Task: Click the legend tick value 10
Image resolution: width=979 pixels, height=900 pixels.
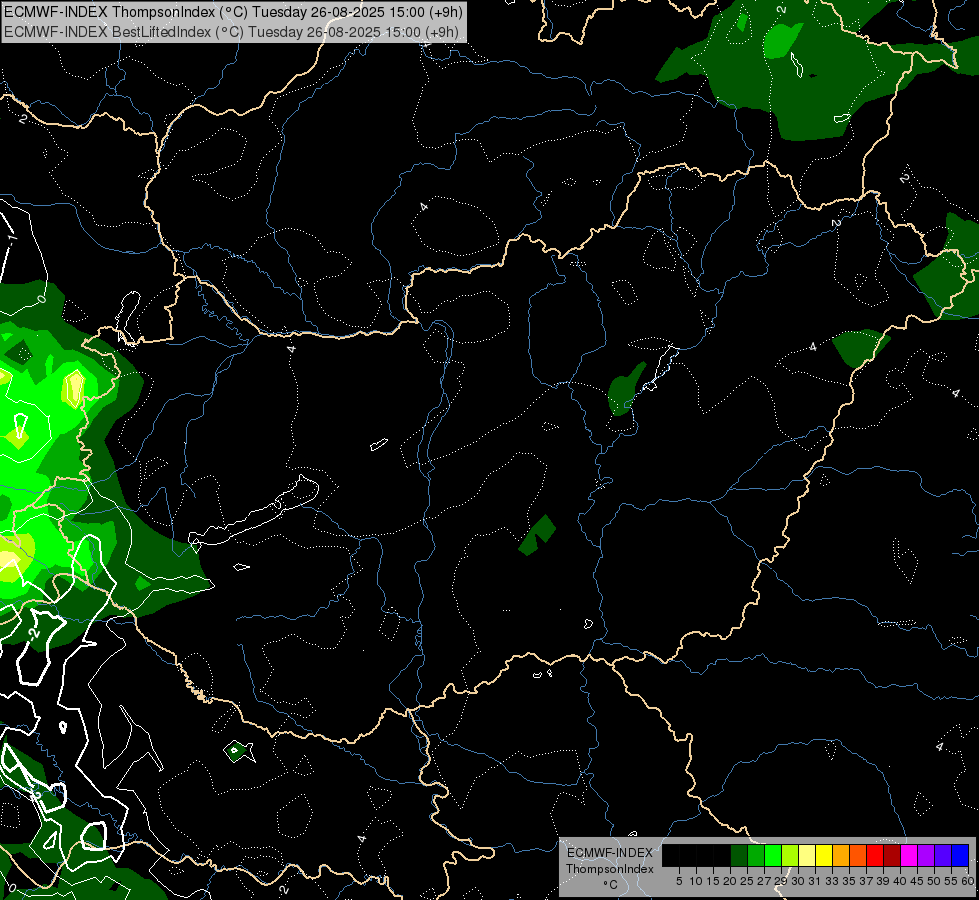Action: [696, 881]
